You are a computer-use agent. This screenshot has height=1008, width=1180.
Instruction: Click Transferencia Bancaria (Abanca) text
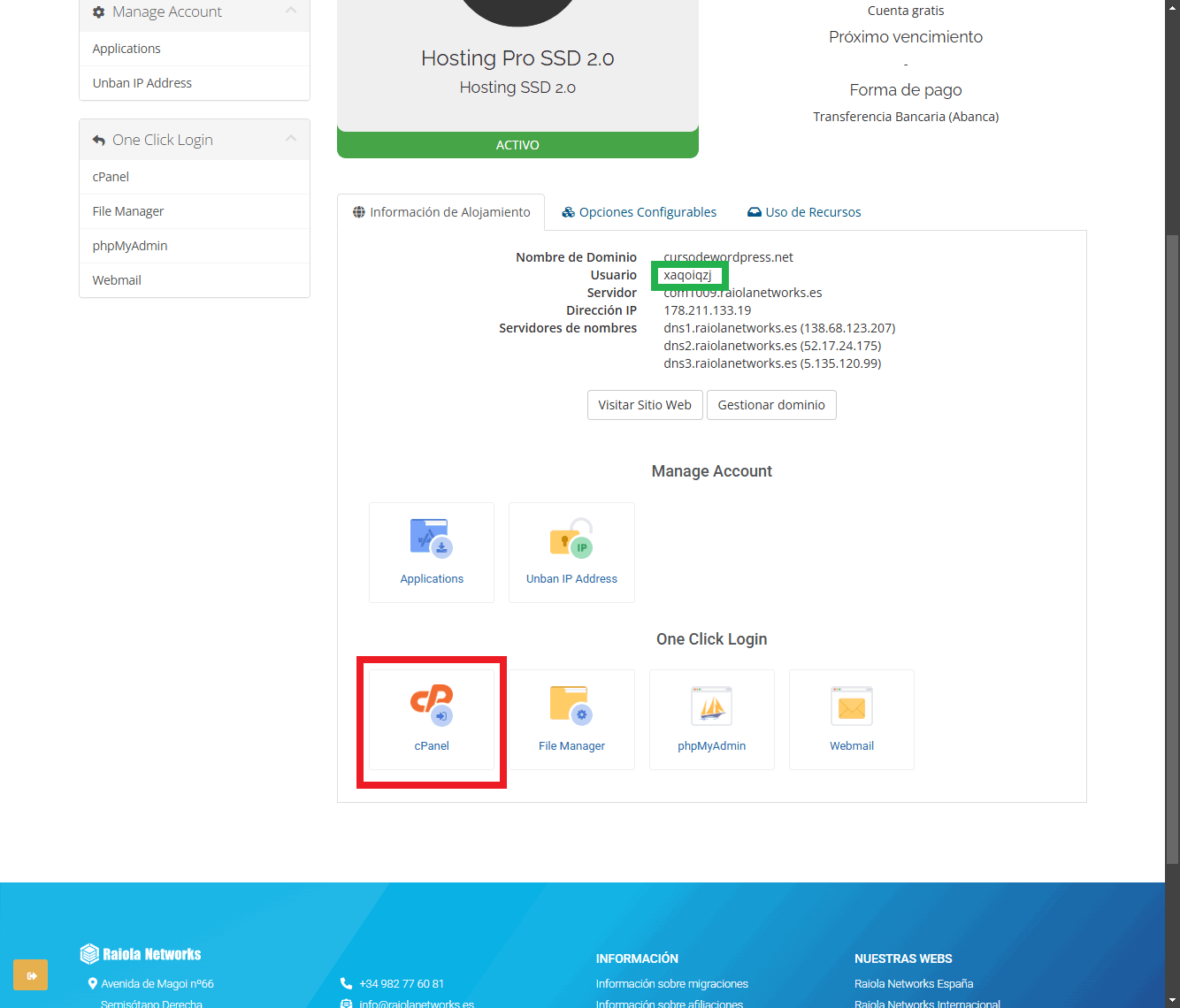906,117
